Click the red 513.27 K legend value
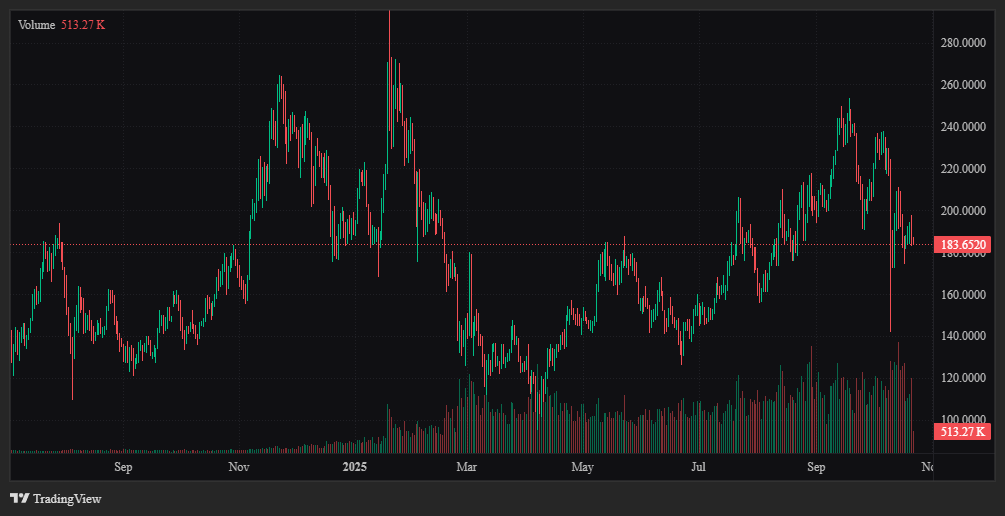 83,24
